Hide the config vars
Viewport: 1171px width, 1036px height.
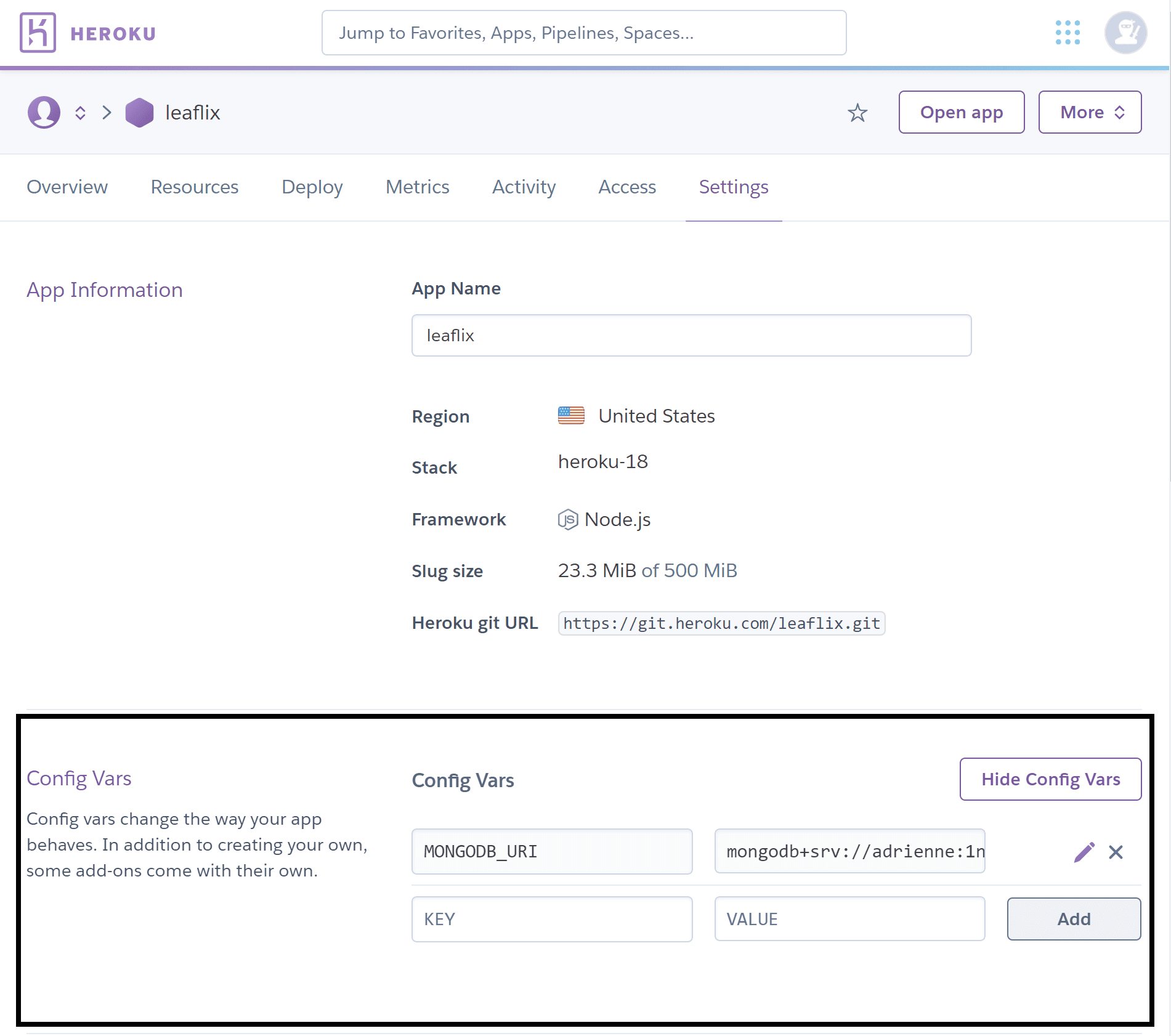[1050, 779]
